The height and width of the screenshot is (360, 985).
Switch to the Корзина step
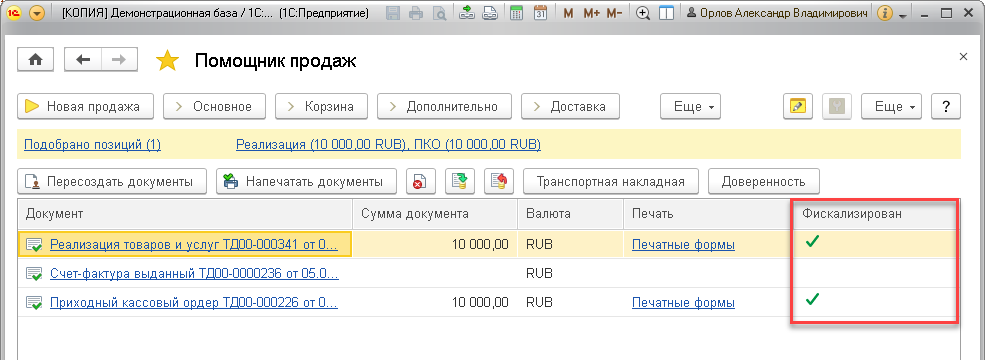[320, 107]
